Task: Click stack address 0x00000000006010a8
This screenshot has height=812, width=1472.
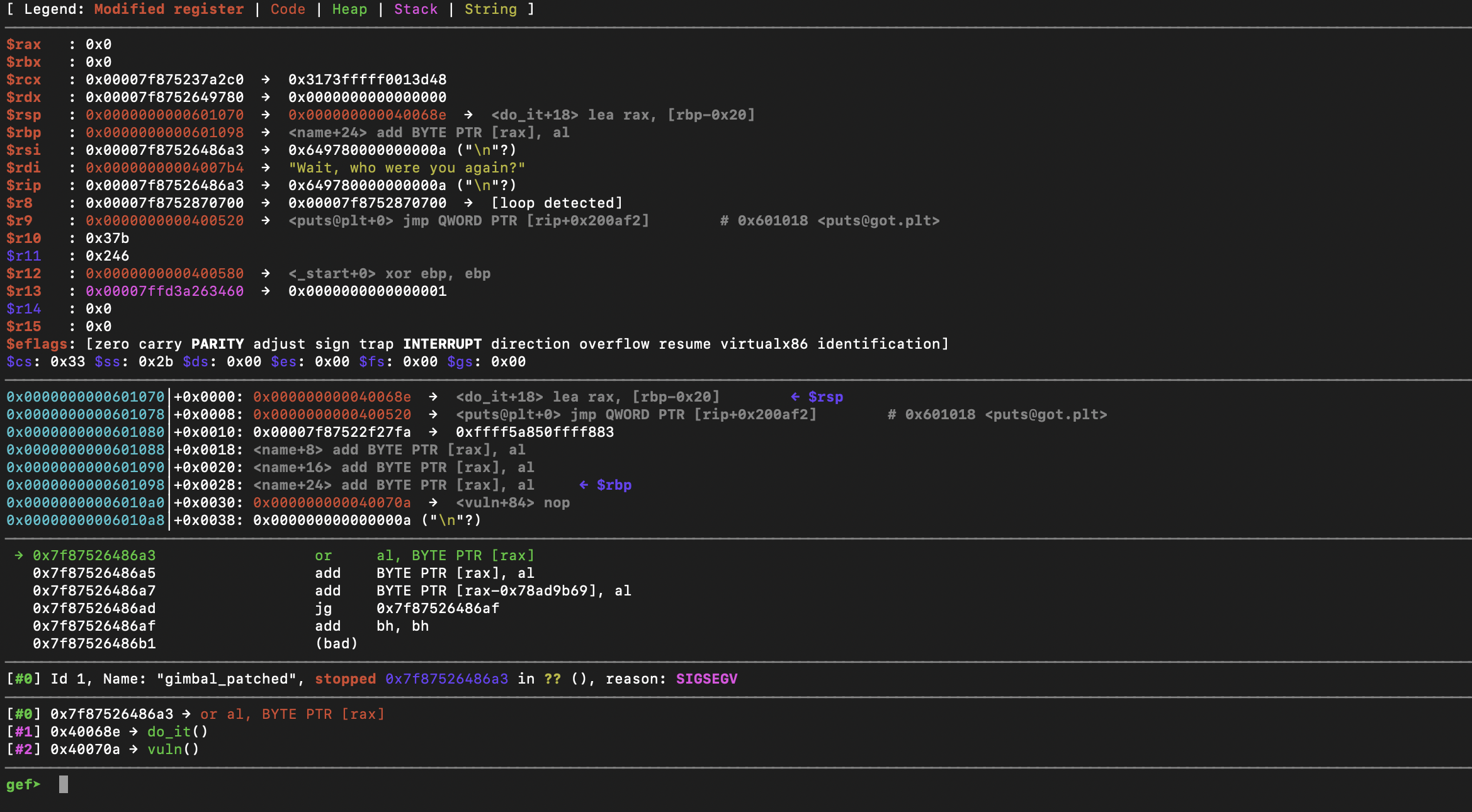Action: click(86, 521)
